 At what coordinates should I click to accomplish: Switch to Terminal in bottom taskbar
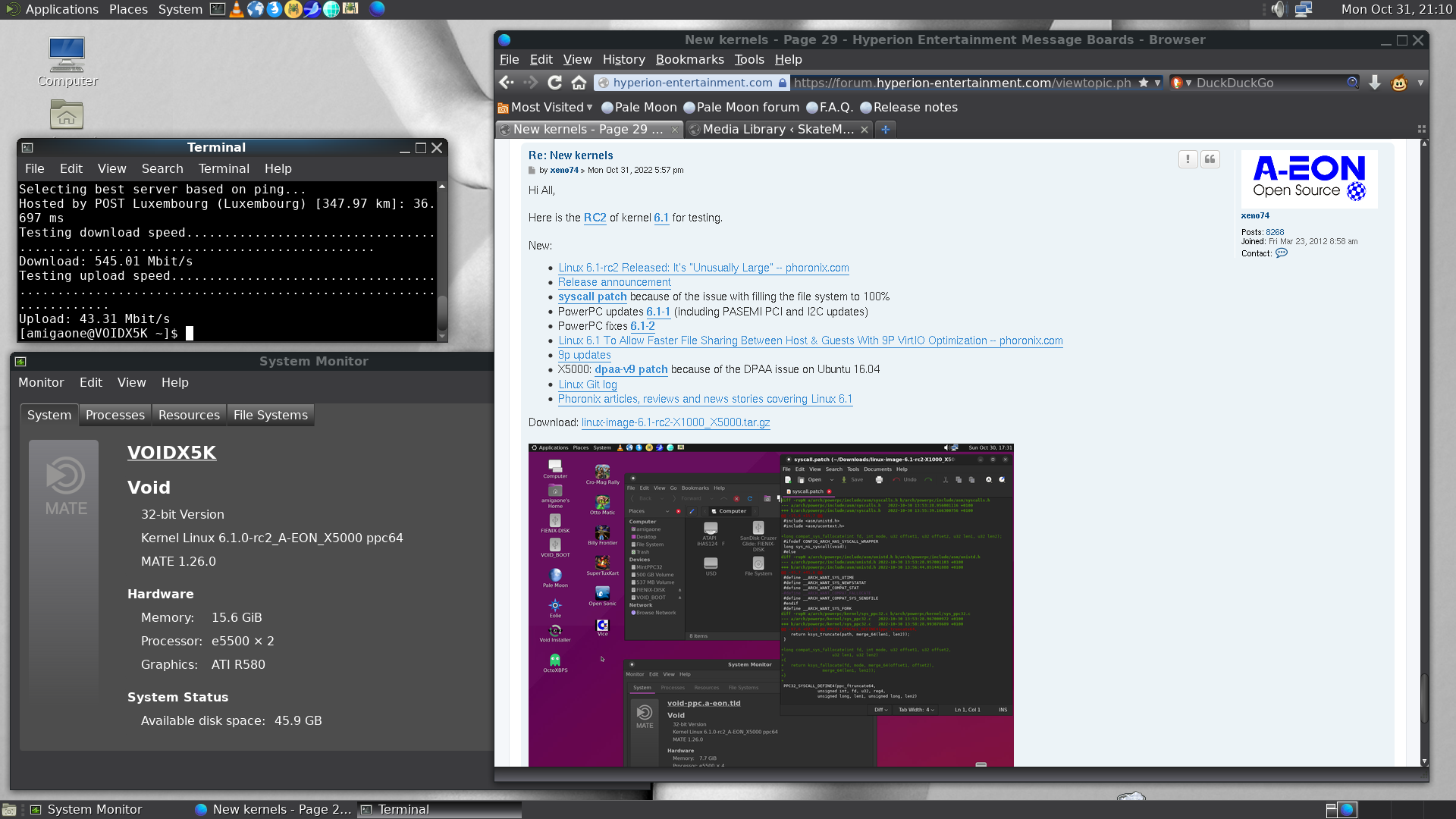(x=438, y=810)
